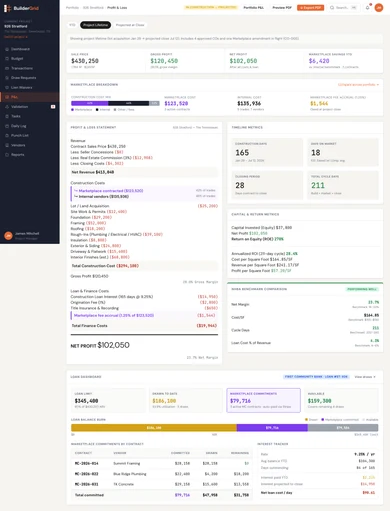Click the Blue Ridge Plumbing contract row
This screenshot has height=511, width=390.
coord(162,474)
